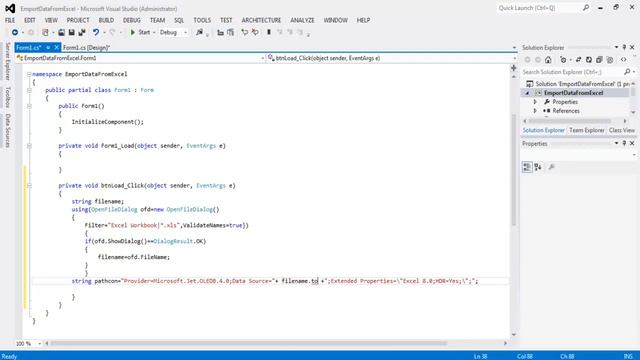The image size is (640, 360).
Task: Open the TEAM menu
Action: pyautogui.click(x=157, y=20)
